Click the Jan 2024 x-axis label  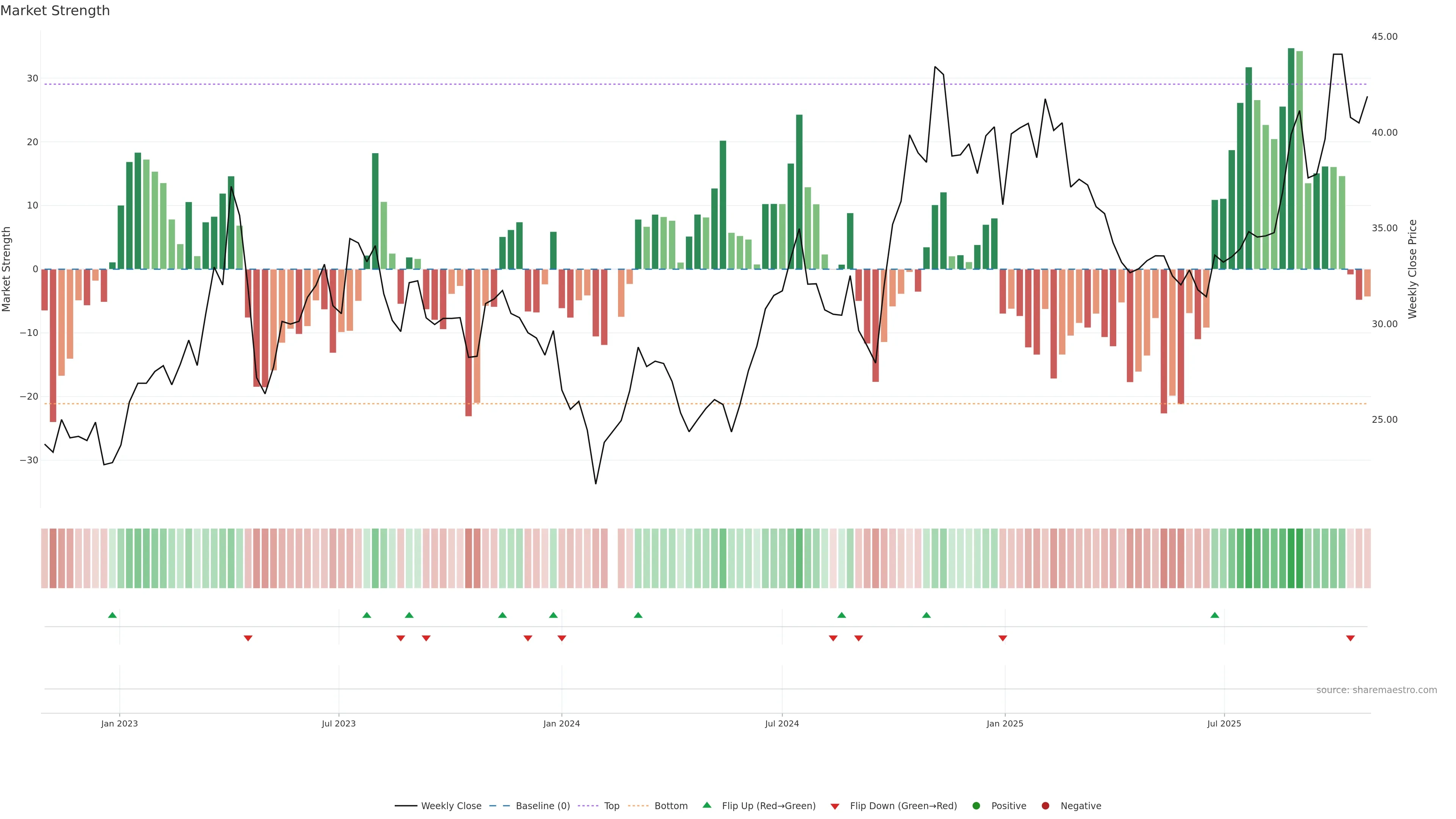pyautogui.click(x=561, y=723)
